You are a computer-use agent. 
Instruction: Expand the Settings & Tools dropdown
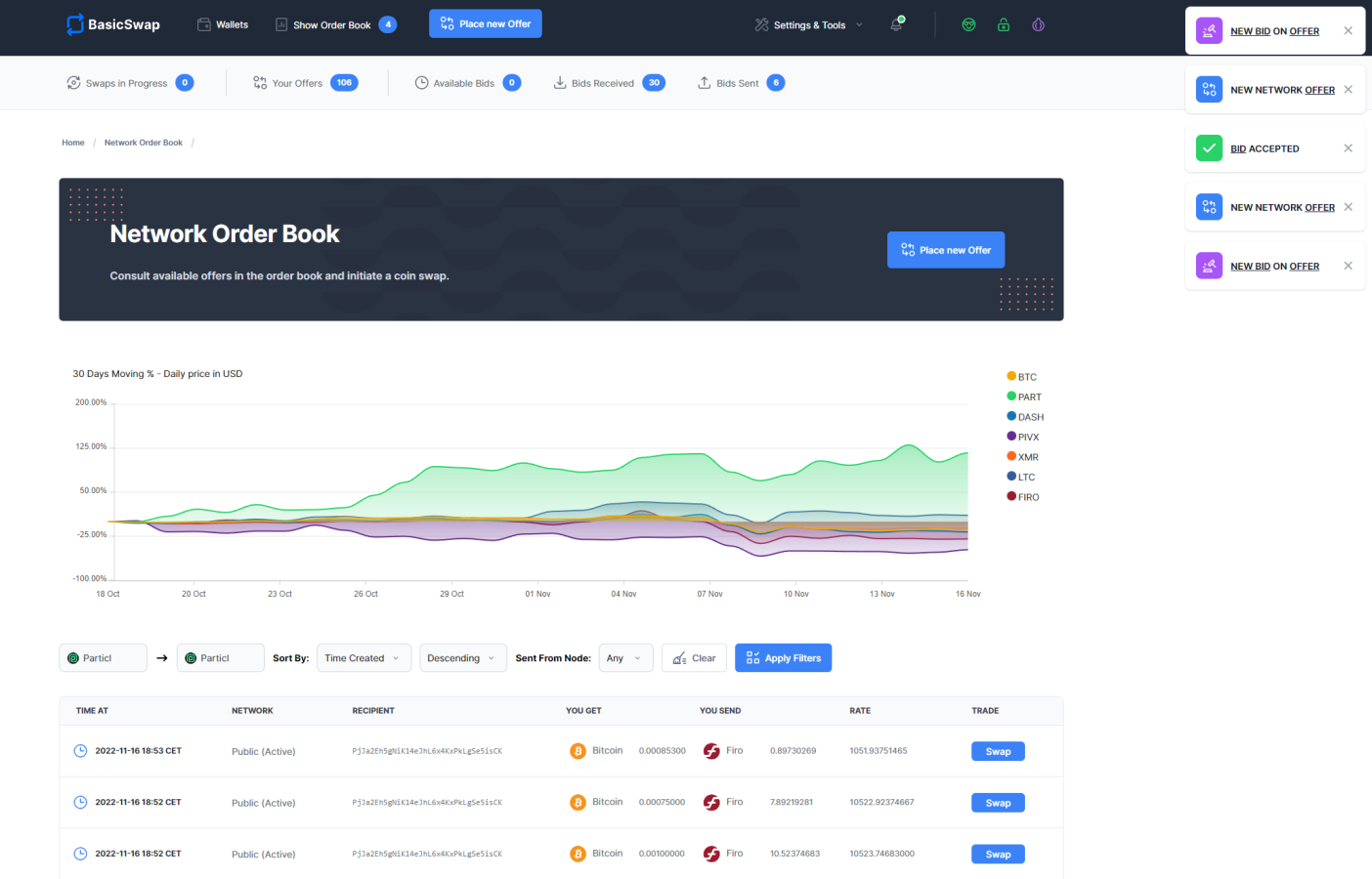pos(809,24)
